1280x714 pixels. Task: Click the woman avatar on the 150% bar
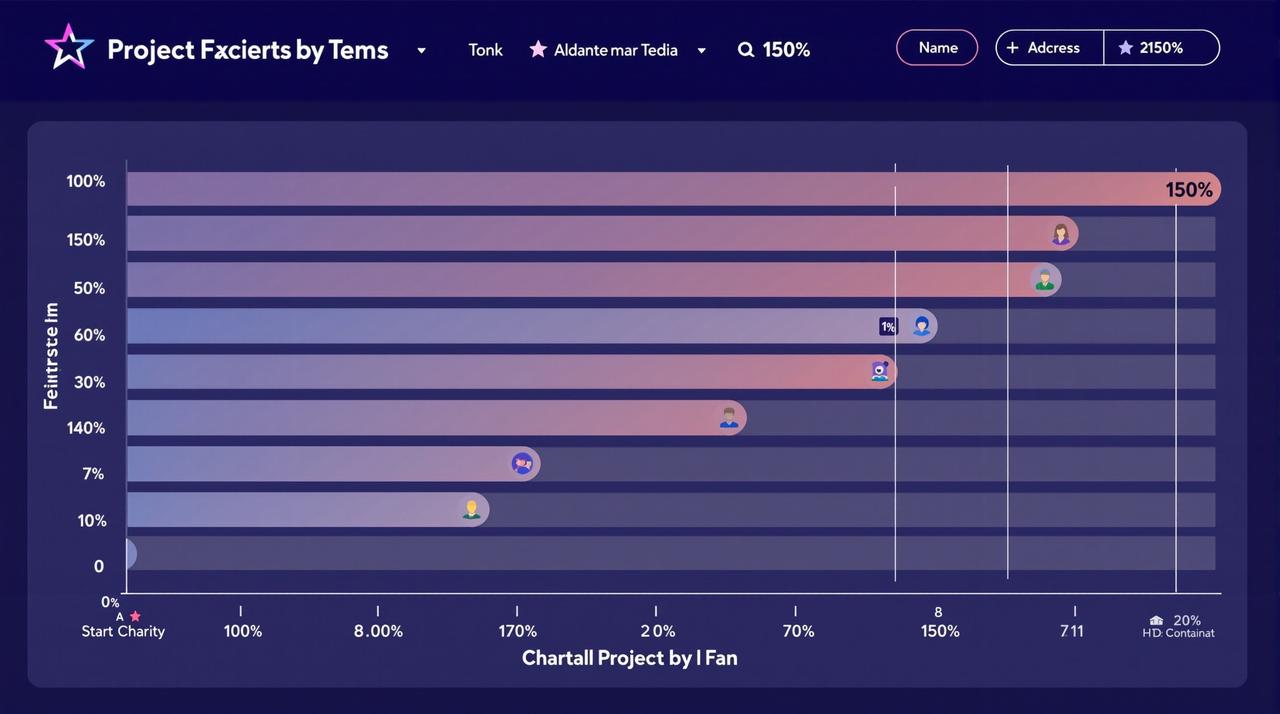pyautogui.click(x=1061, y=234)
